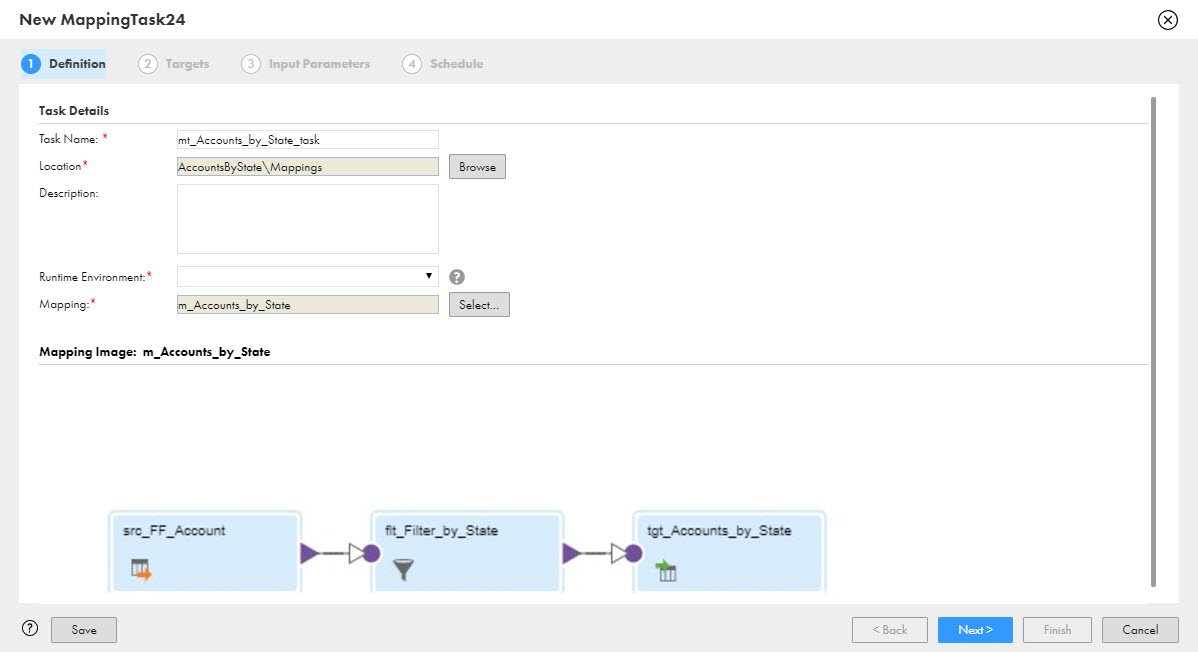Screen dimensions: 1198x652
Task: Click the Select... button for Mapping
Action: pos(479,304)
